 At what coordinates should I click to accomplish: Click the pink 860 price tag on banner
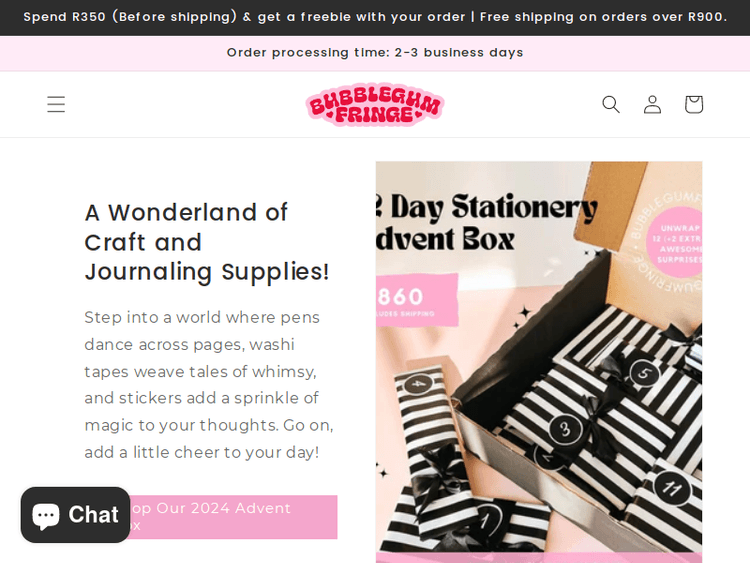click(417, 300)
